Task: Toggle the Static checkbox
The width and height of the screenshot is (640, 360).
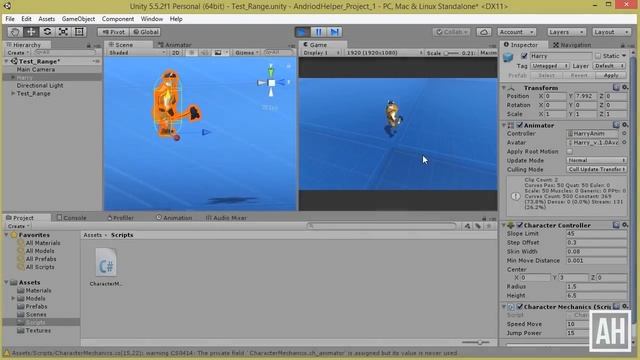Action: click(598, 56)
